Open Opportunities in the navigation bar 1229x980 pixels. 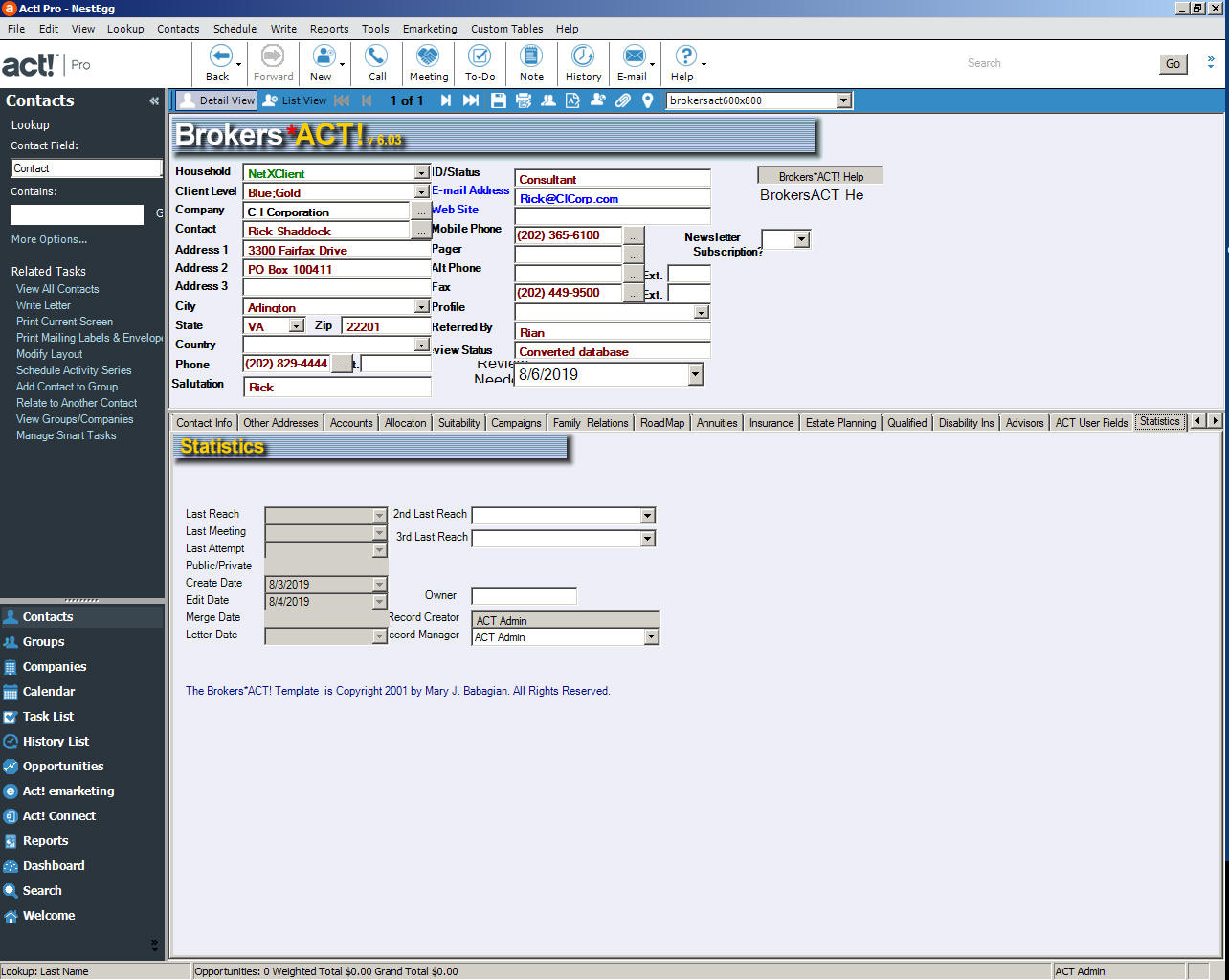(x=63, y=767)
